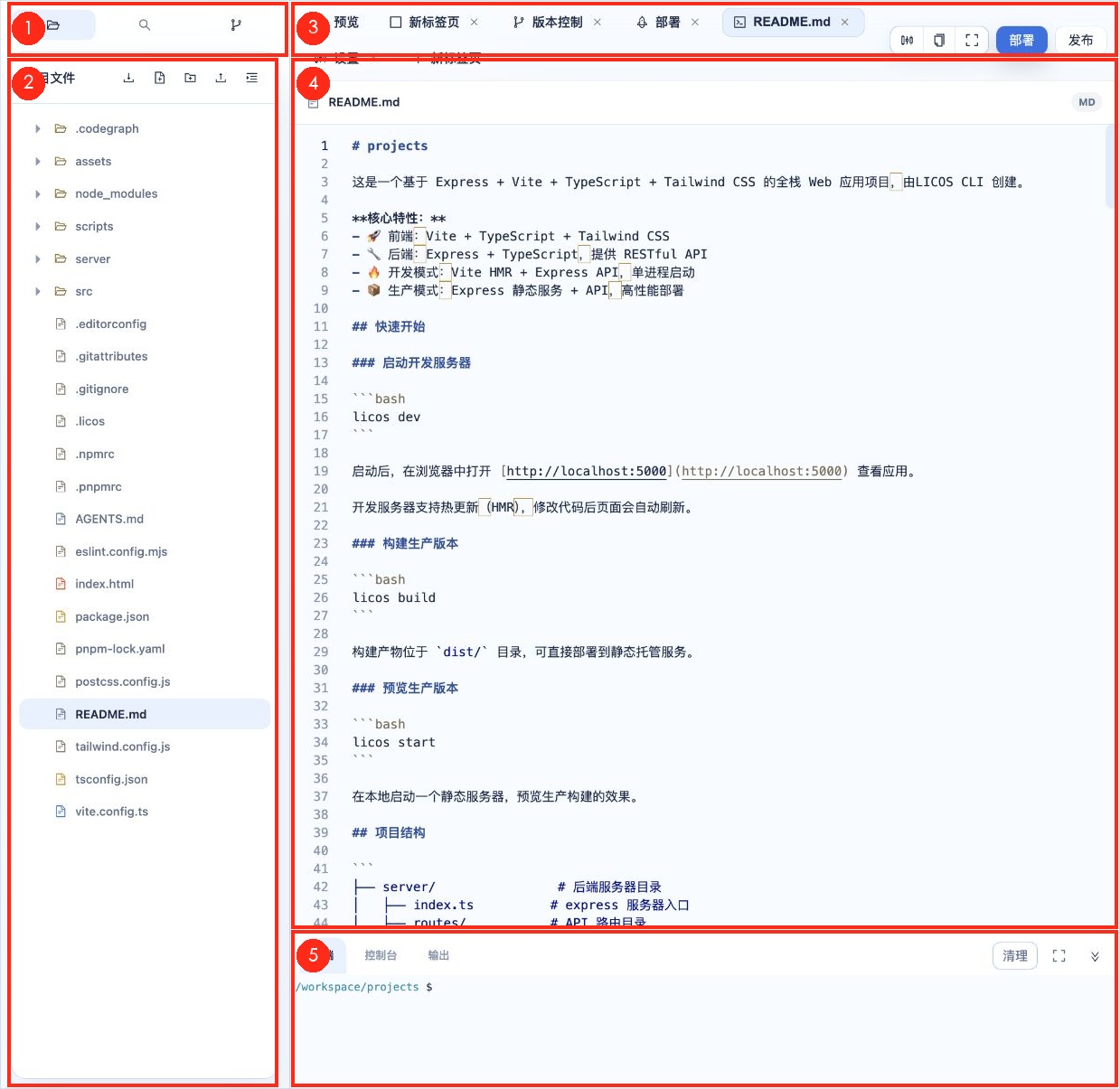Select README.md in the file tree
The height and width of the screenshot is (1089, 1120).
pos(145,714)
